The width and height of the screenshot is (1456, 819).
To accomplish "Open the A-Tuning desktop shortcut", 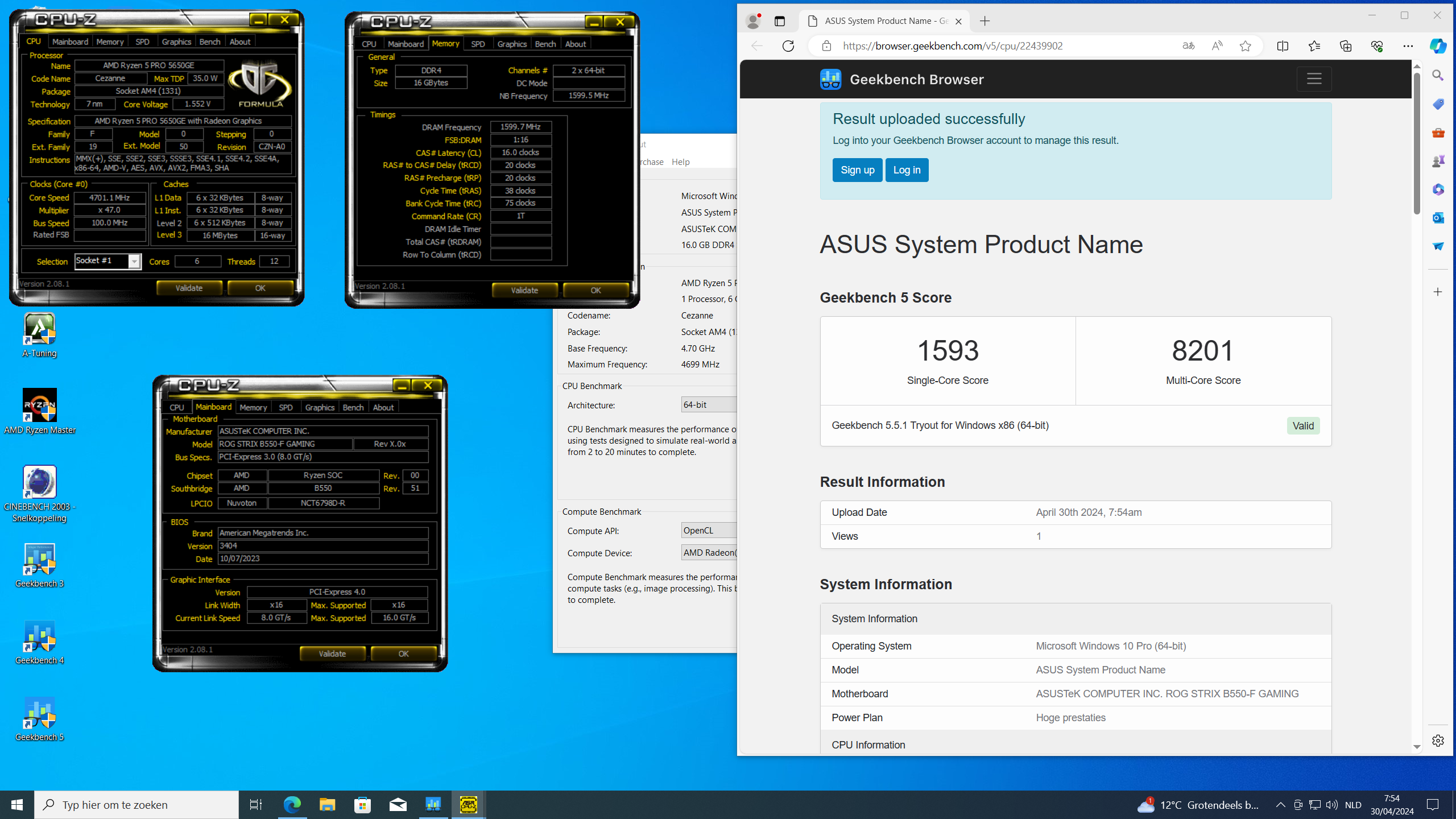I will click(x=39, y=336).
